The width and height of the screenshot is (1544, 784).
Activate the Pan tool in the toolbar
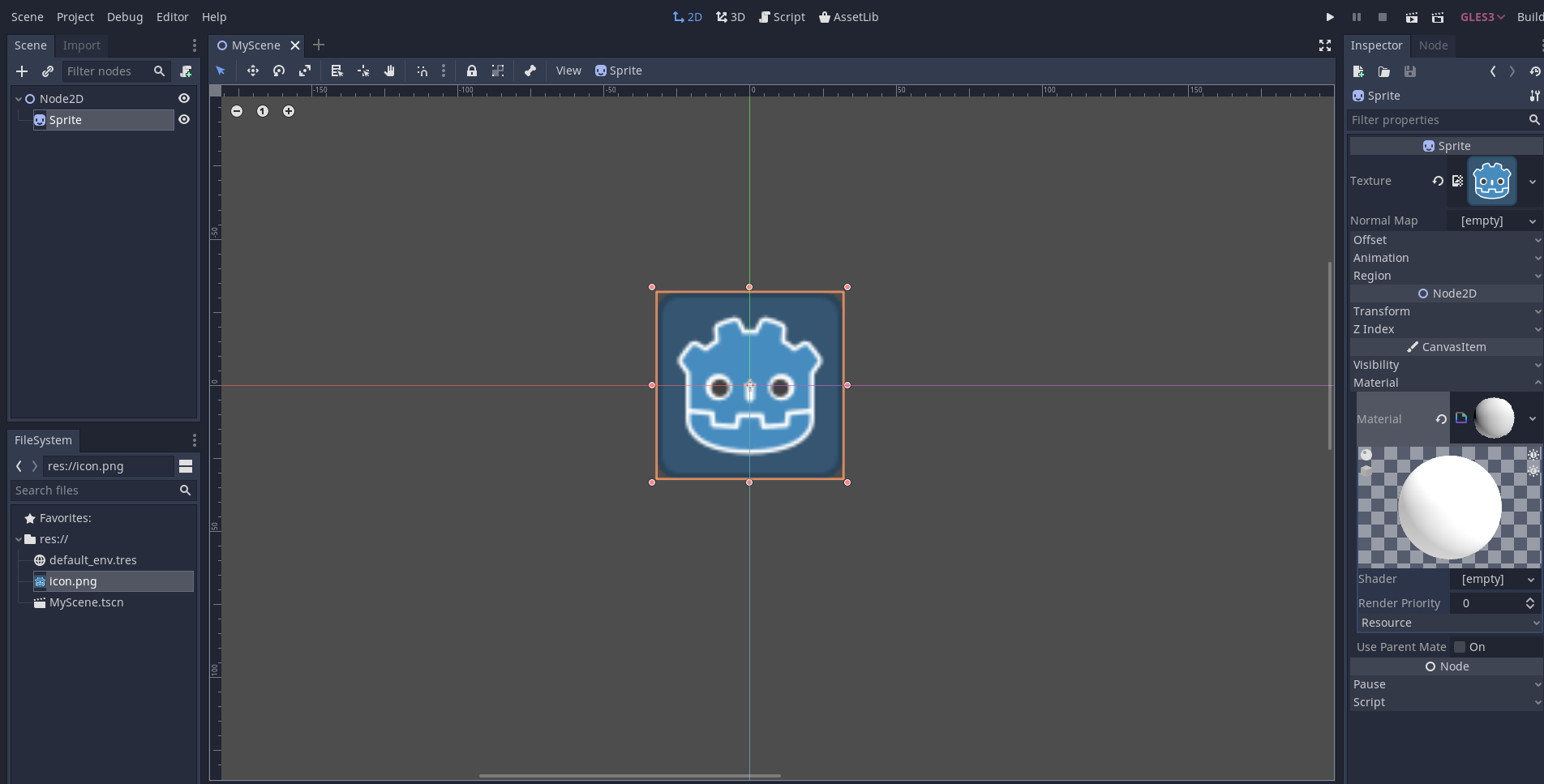(x=389, y=71)
